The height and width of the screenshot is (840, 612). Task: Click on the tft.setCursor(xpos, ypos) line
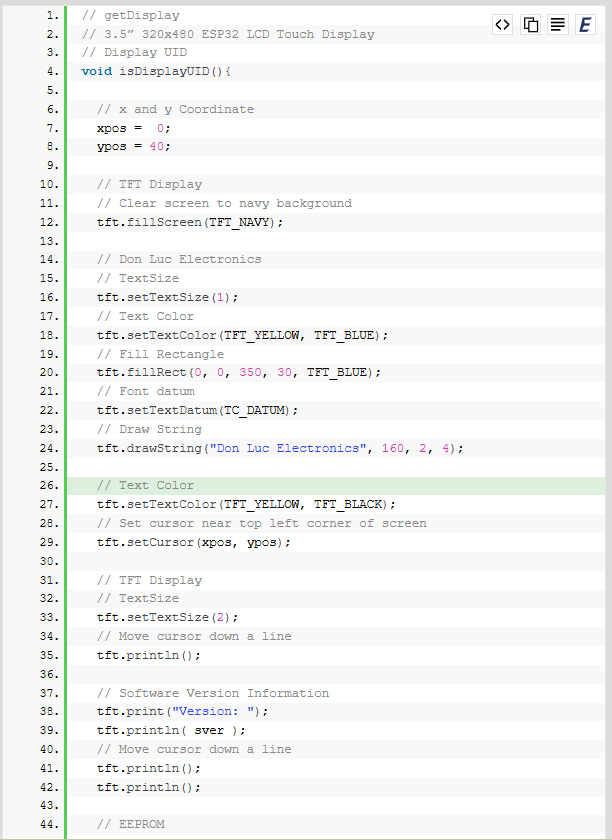point(194,542)
